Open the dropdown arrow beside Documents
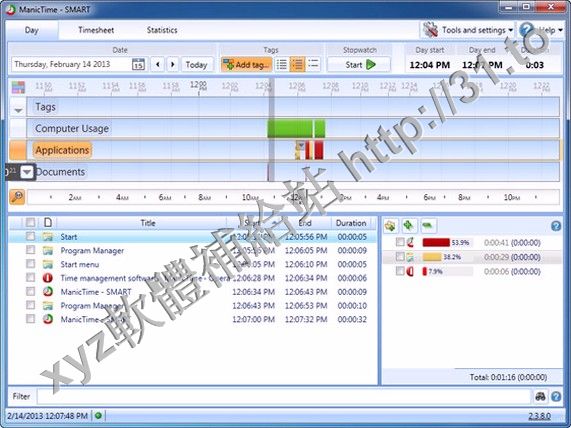Image resolution: width=571 pixels, height=428 pixels. click(27, 172)
